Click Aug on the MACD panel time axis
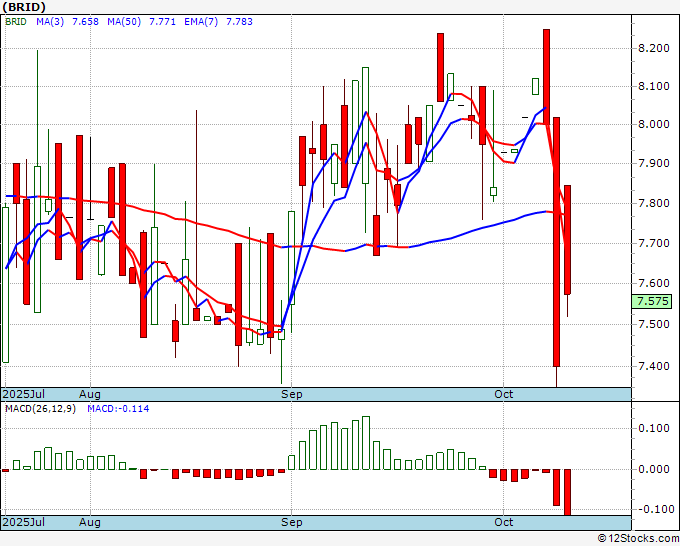Image resolution: width=680 pixels, height=546 pixels. point(90,522)
